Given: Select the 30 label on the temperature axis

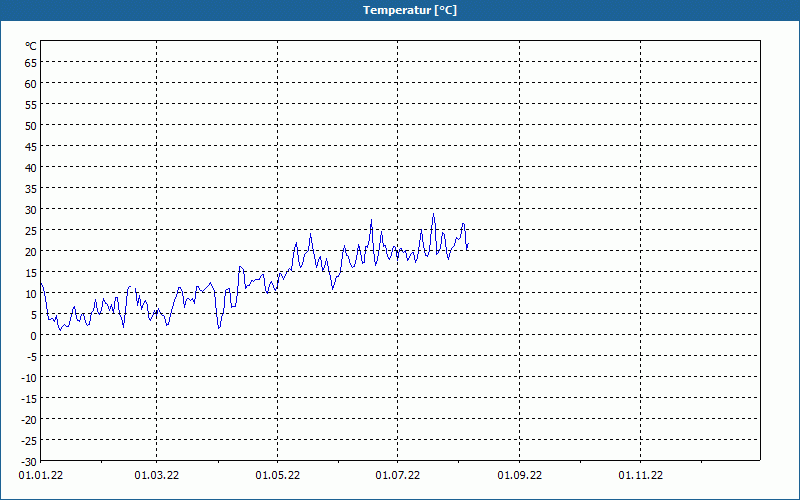Looking at the screenshot, I should [x=31, y=209].
